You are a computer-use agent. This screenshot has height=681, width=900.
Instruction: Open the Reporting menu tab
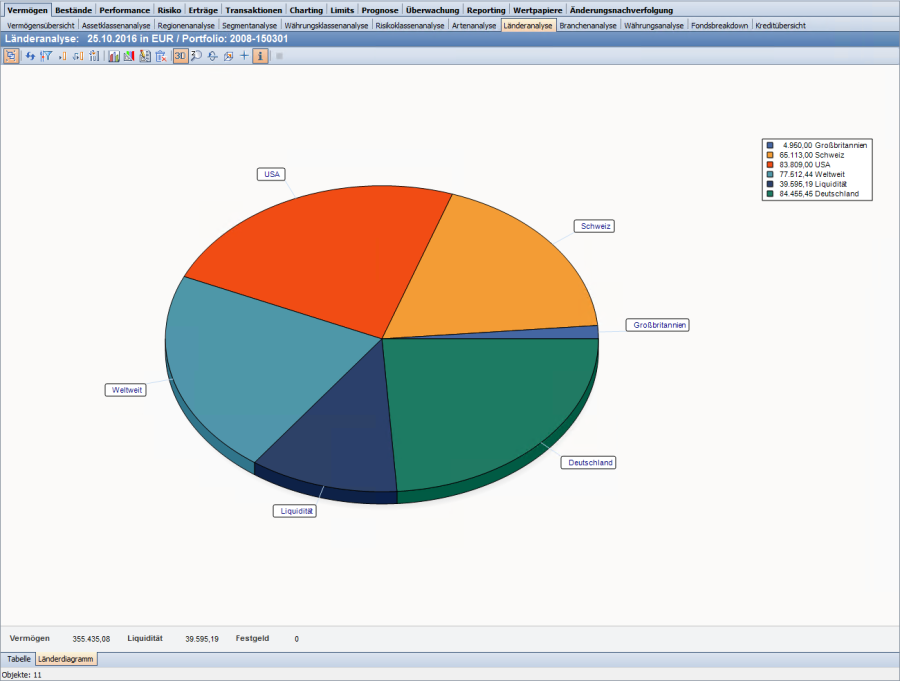tap(486, 10)
